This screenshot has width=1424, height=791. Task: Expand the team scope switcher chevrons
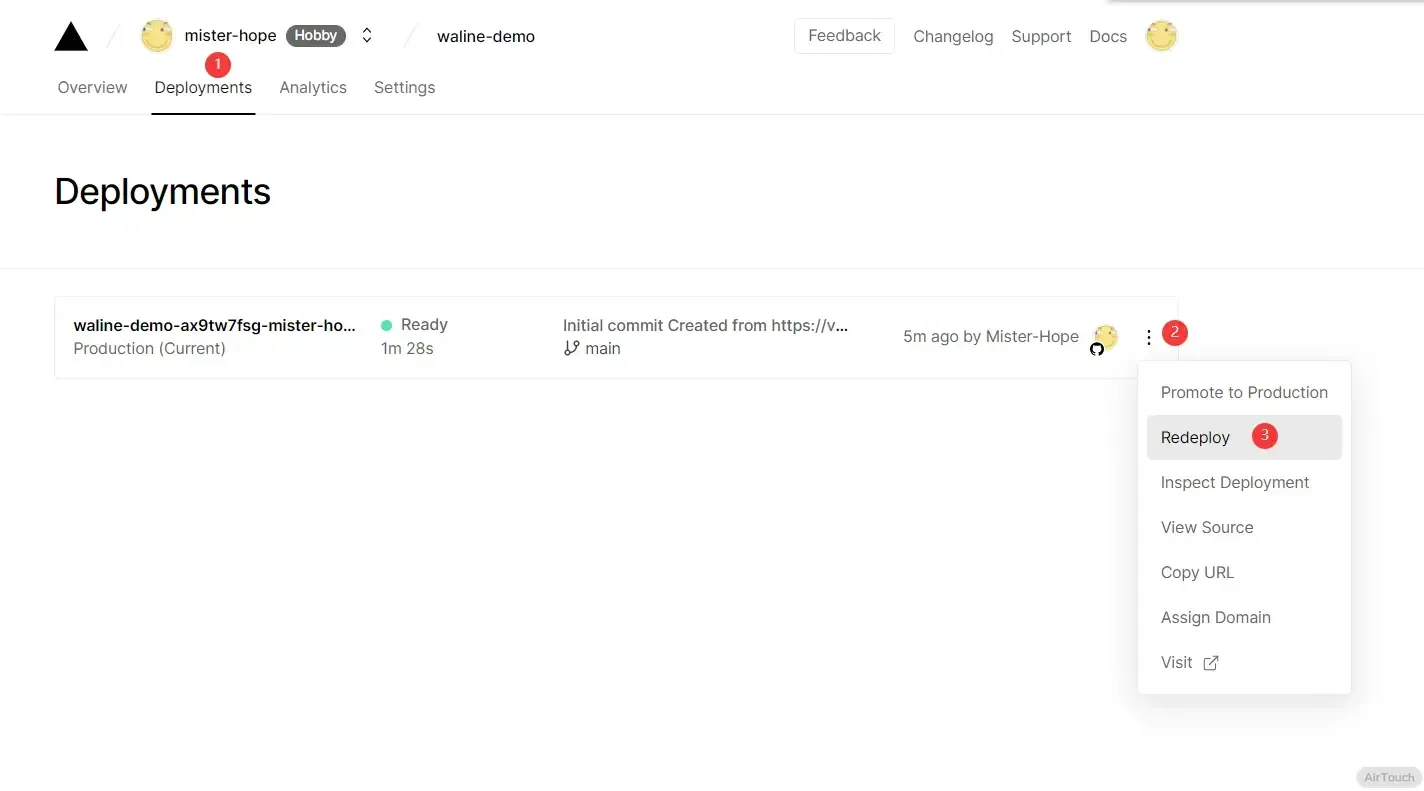coord(367,36)
